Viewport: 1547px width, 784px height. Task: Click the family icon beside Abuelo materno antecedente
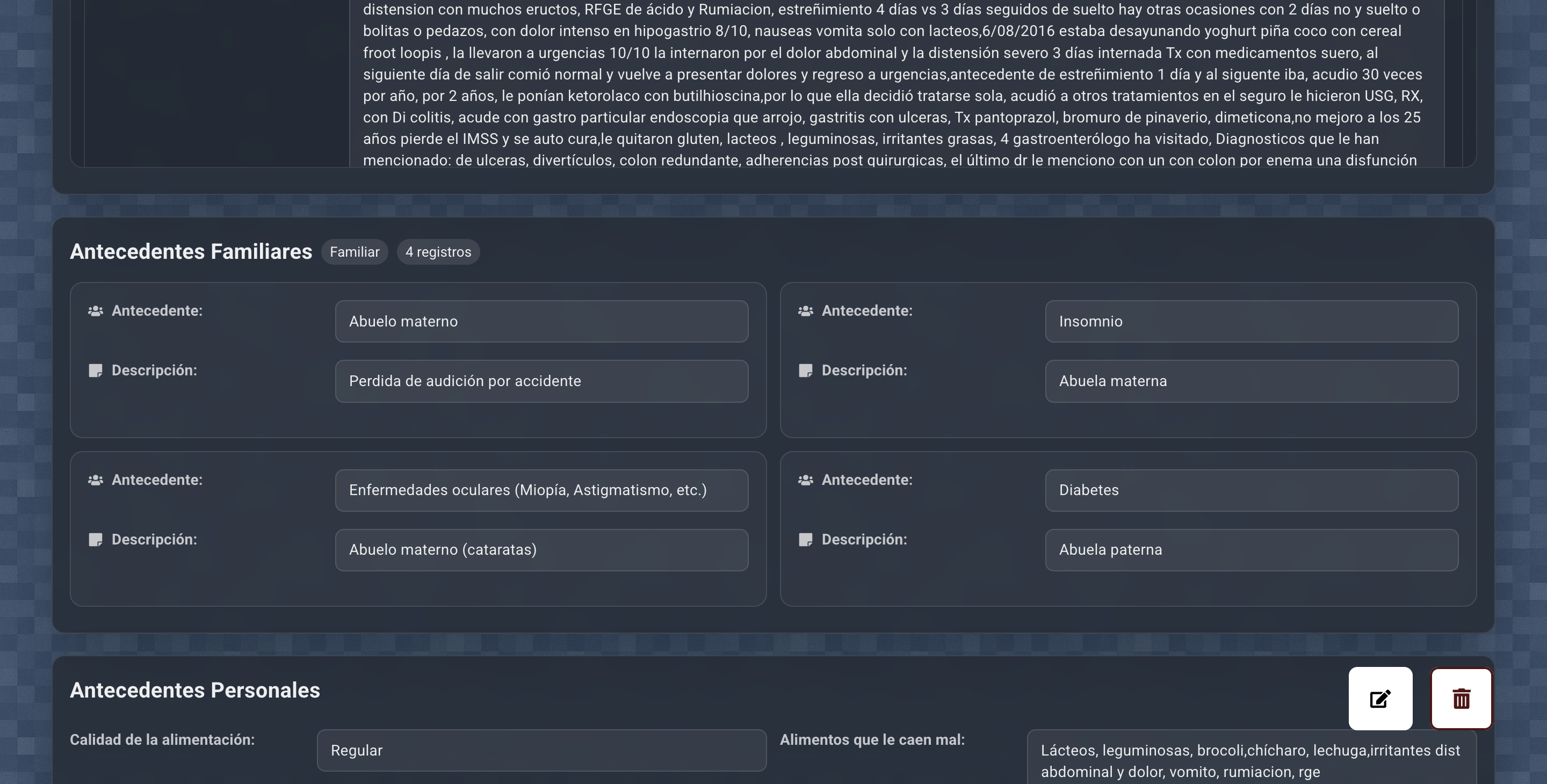coord(96,311)
